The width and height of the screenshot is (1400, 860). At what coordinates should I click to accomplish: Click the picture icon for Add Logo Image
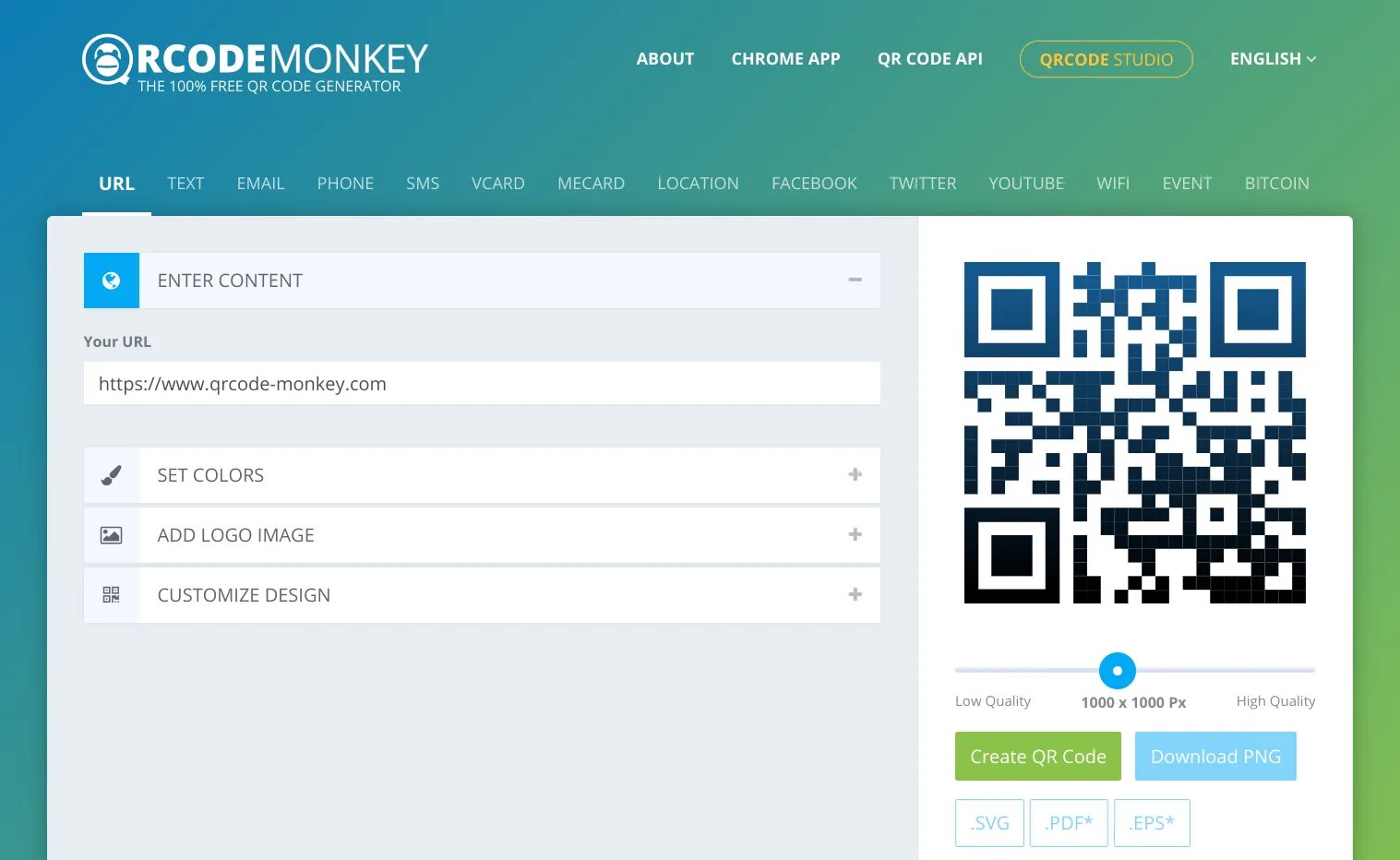click(112, 535)
